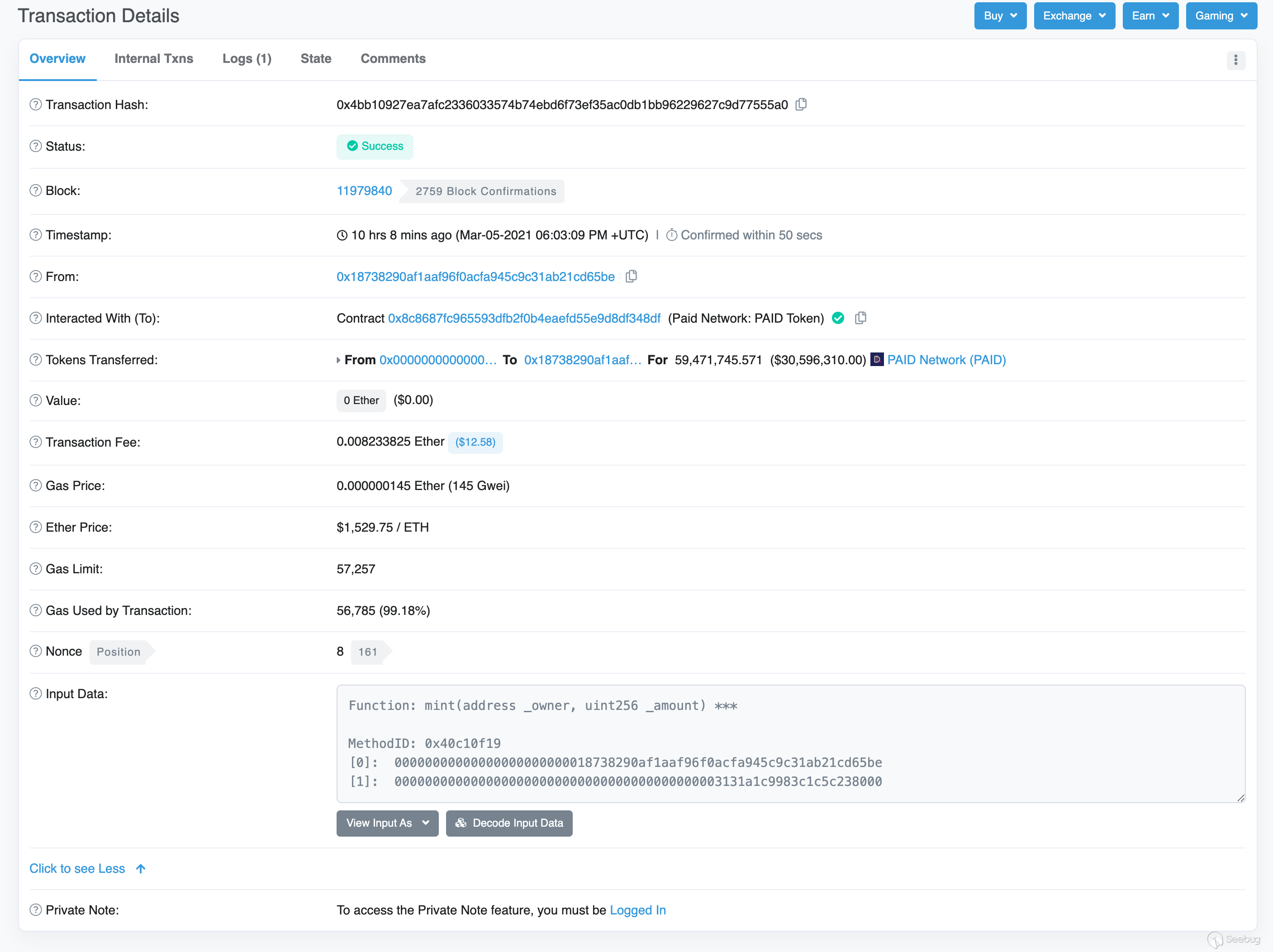This screenshot has height=952, width=1273.
Task: Copy the From address icon
Action: (x=632, y=277)
